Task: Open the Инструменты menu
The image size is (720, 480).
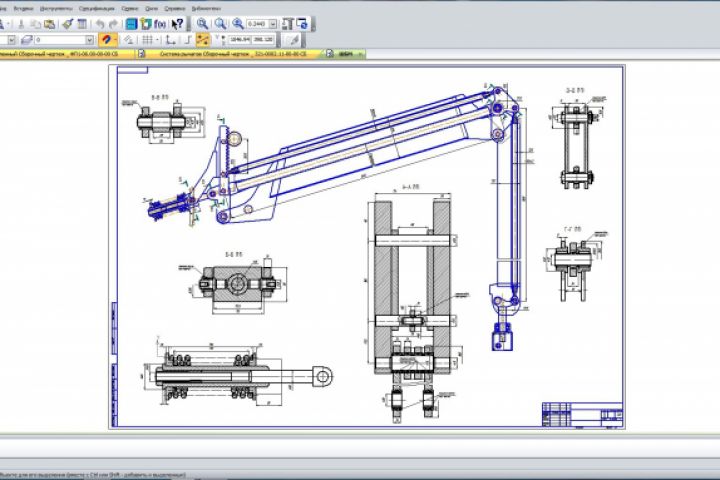Action: point(56,8)
